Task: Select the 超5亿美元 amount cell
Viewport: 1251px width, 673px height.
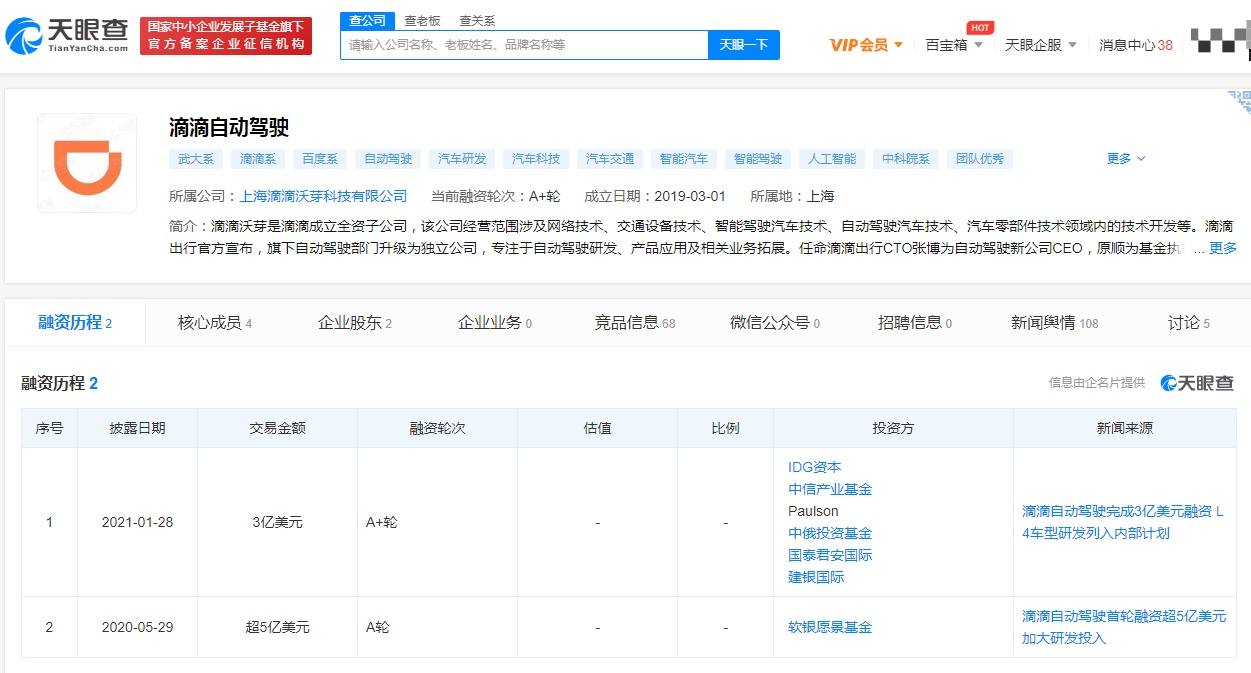Action: pyautogui.click(x=277, y=627)
